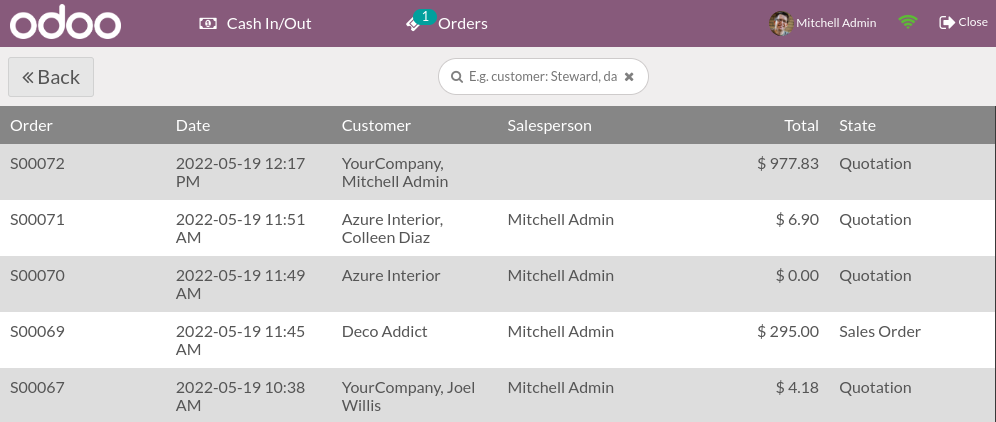
Task: Click the green Wi-Fi connection status icon
Action: click(x=908, y=22)
